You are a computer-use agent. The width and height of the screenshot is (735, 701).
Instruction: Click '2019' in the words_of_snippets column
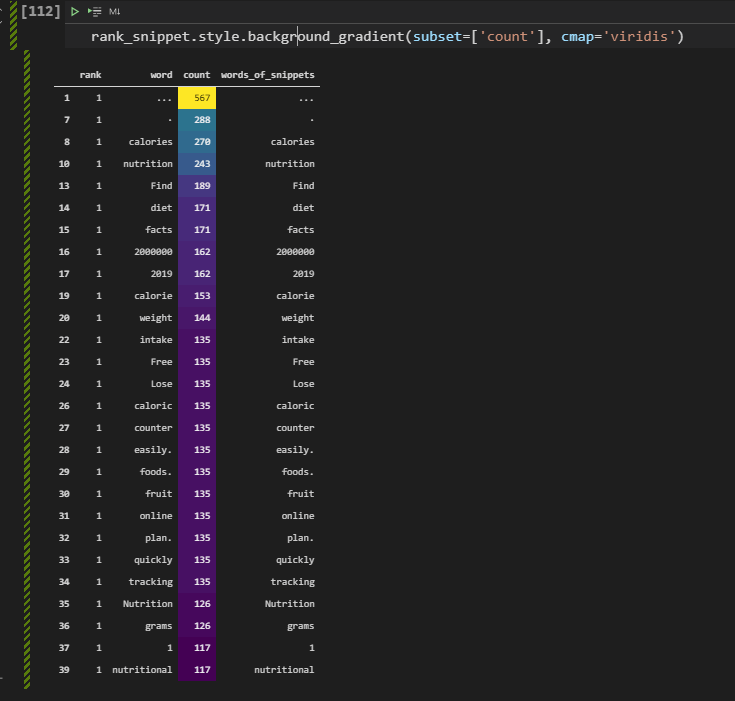tap(303, 274)
